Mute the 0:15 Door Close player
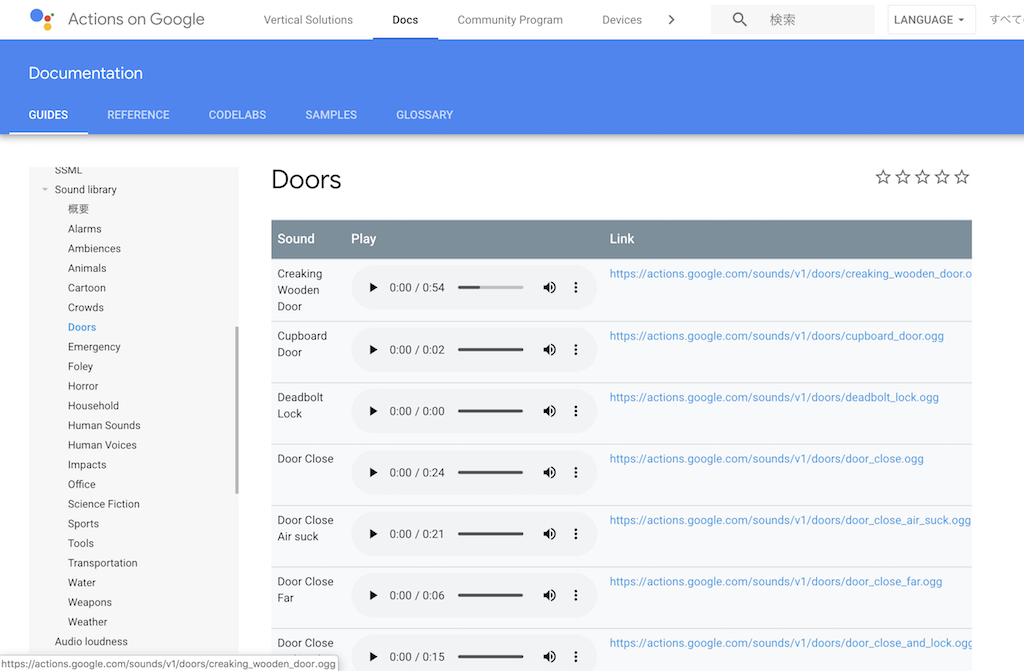 [x=549, y=657]
